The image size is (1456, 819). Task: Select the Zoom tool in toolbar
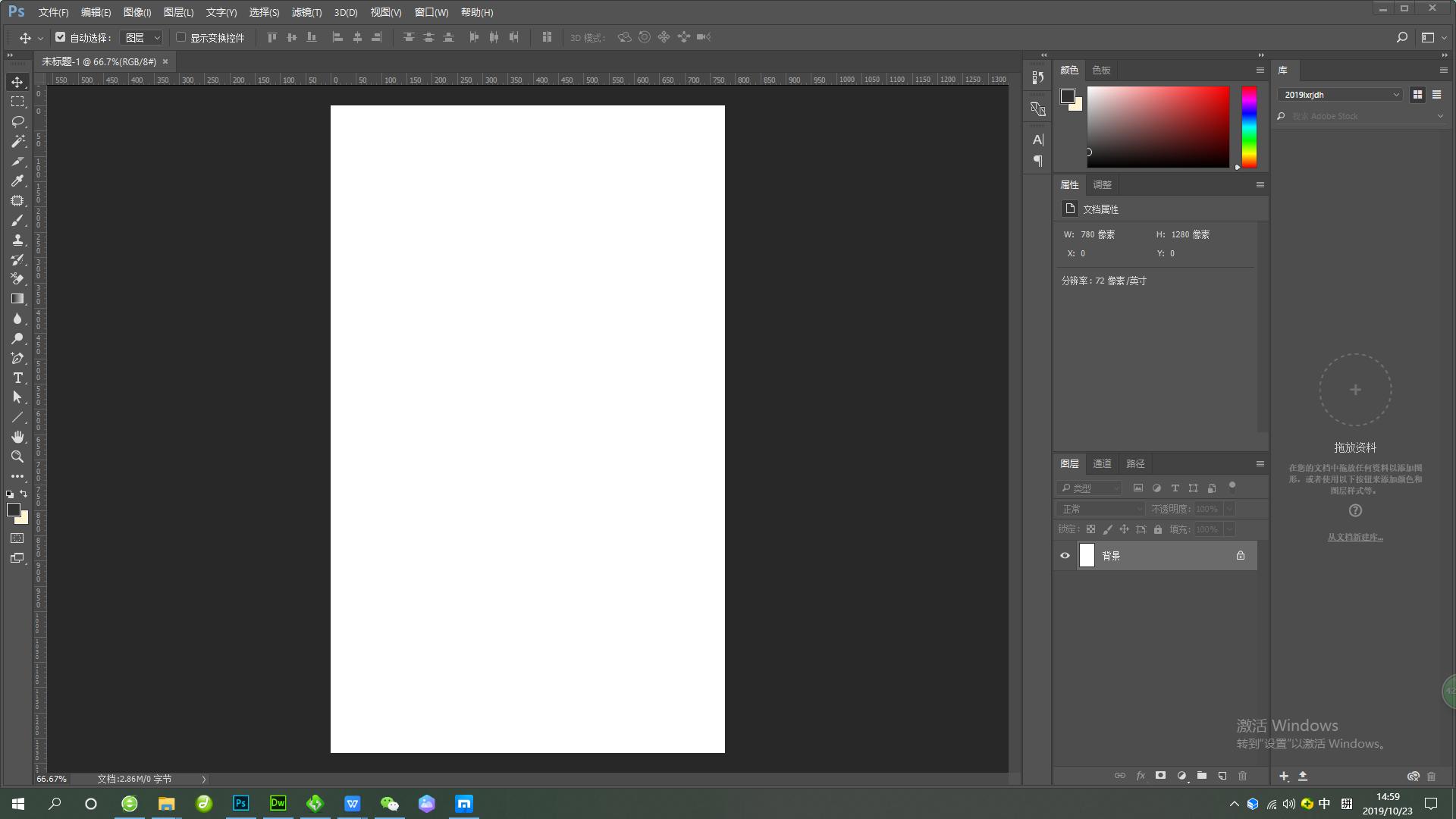point(17,457)
